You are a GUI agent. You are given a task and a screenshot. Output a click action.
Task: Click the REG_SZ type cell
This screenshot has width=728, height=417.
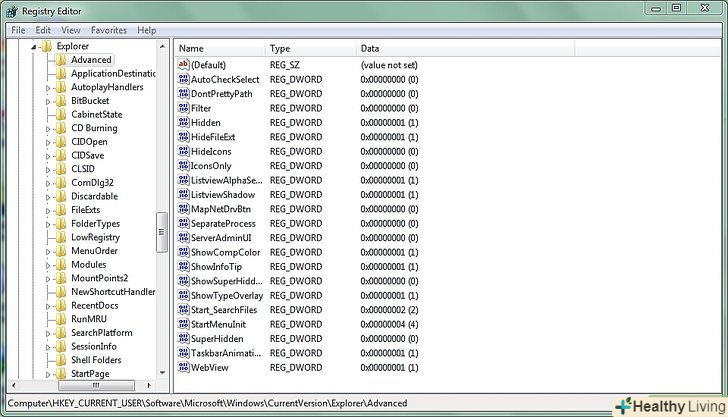(x=285, y=65)
